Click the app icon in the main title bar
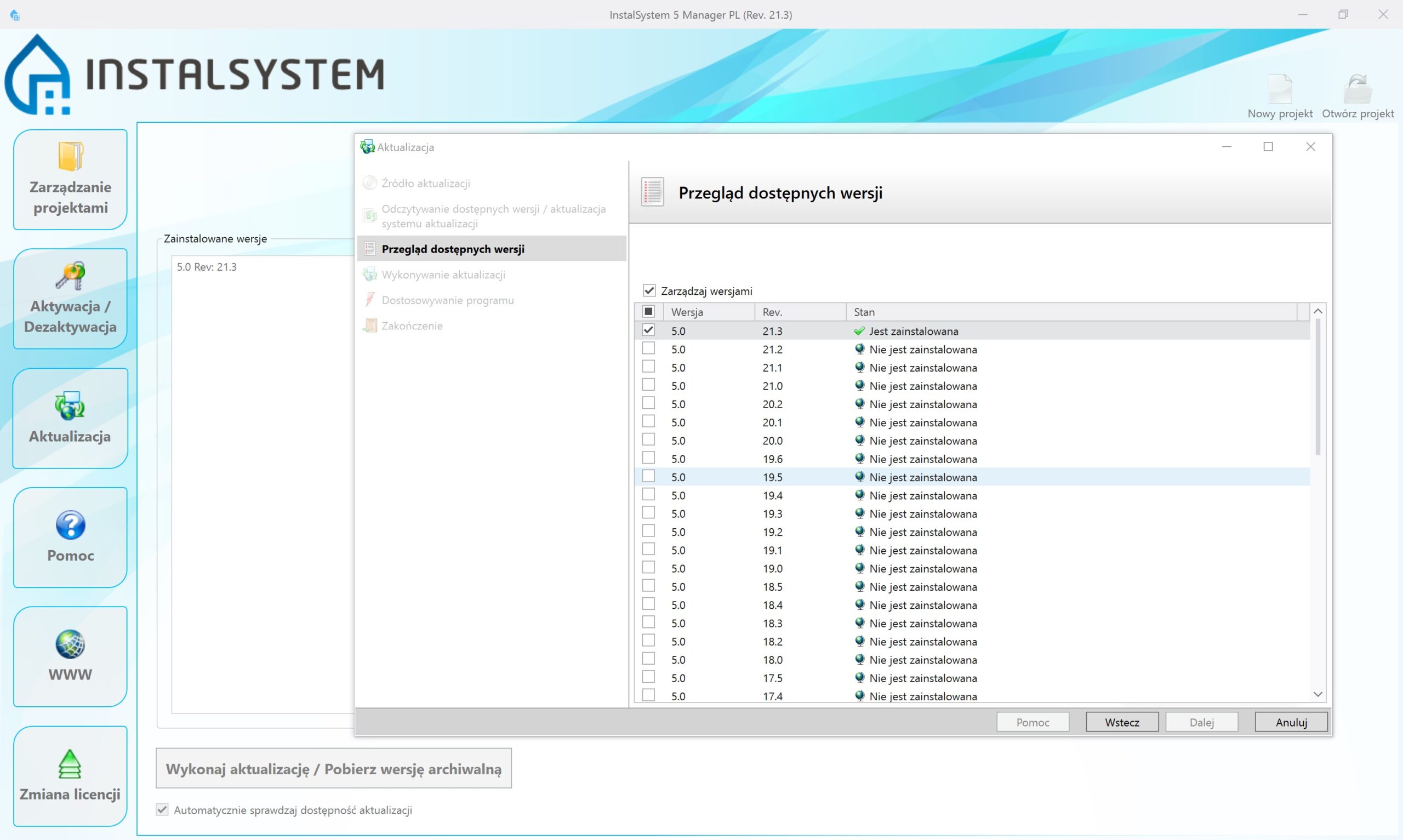1403x840 pixels. (x=15, y=15)
